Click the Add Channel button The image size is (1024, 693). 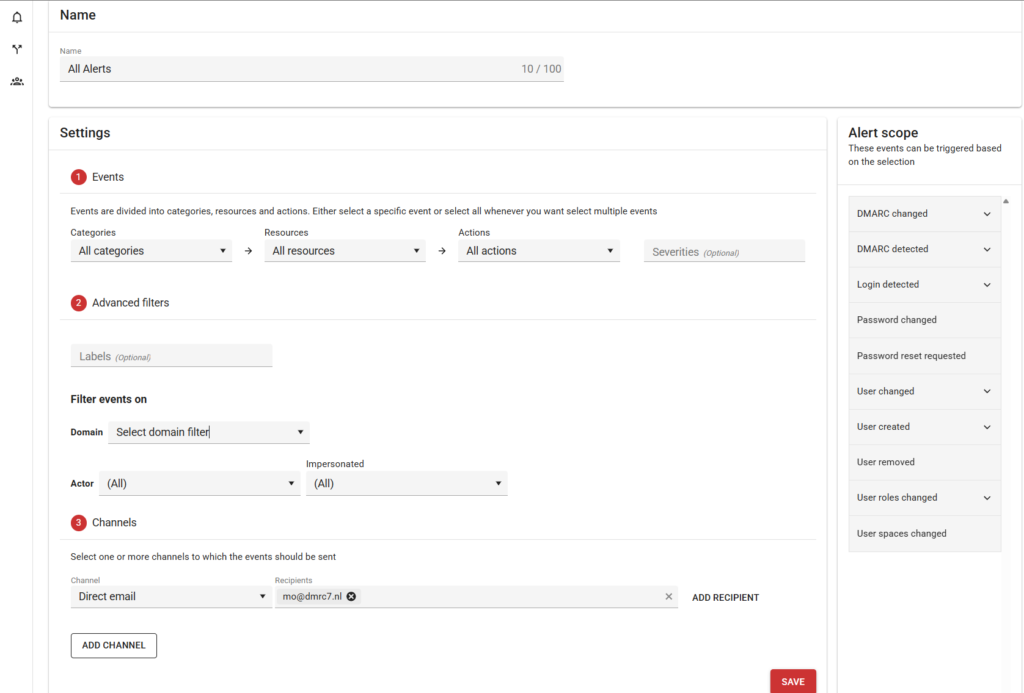[113, 646]
